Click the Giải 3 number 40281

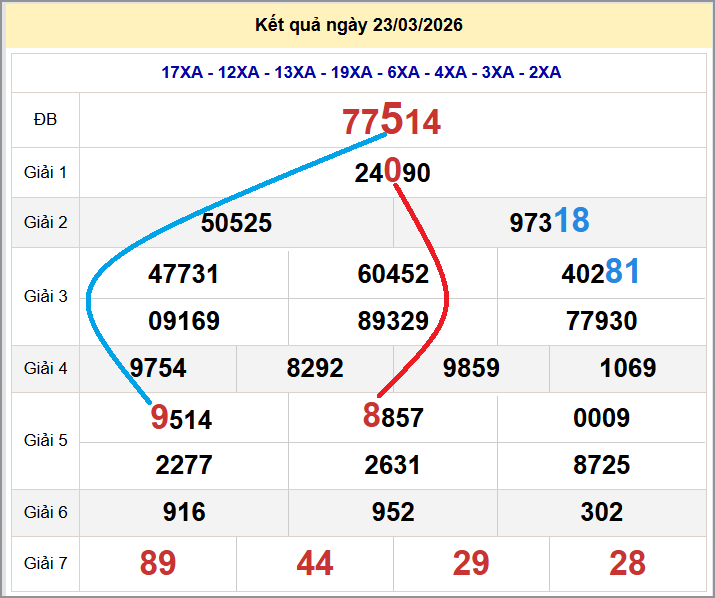point(600,274)
